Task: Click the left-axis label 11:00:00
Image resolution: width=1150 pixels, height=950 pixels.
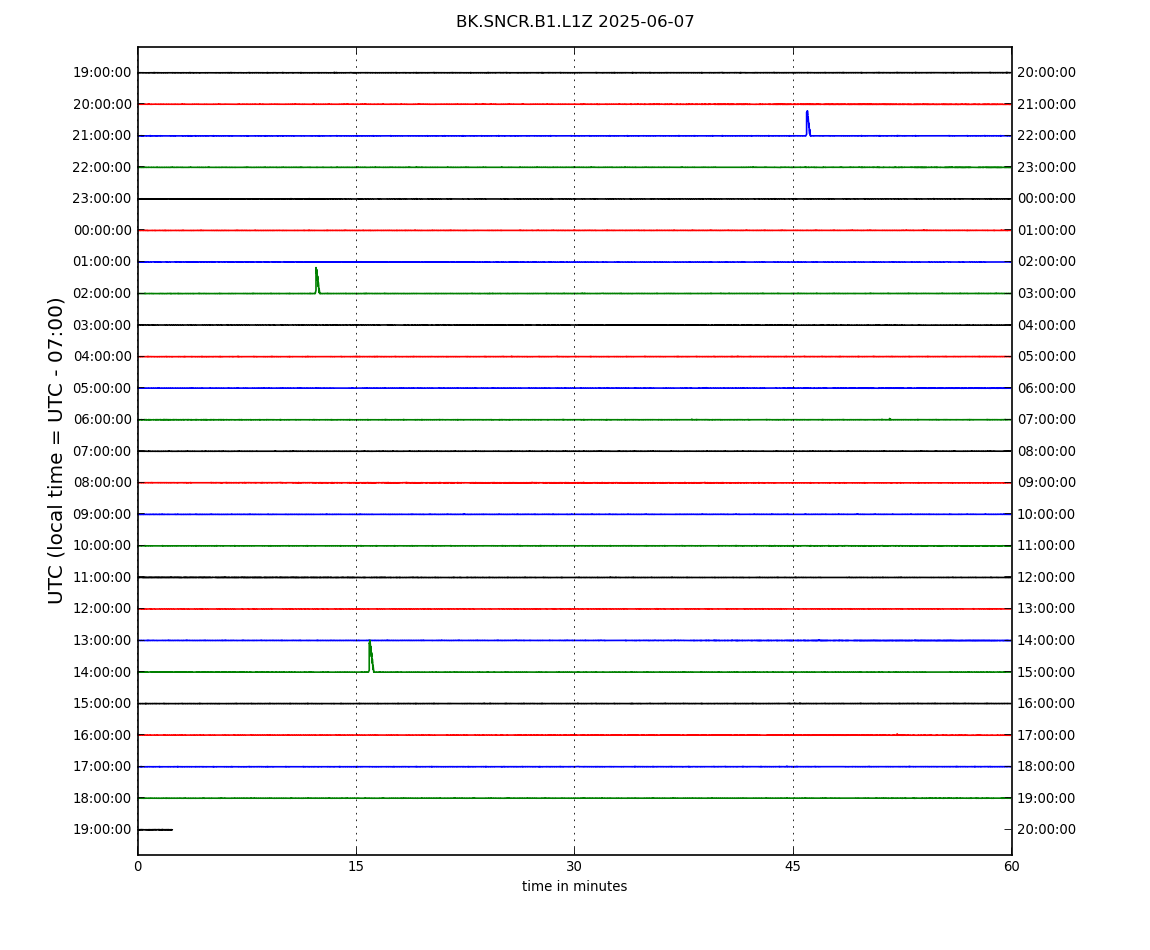Action: tap(103, 577)
